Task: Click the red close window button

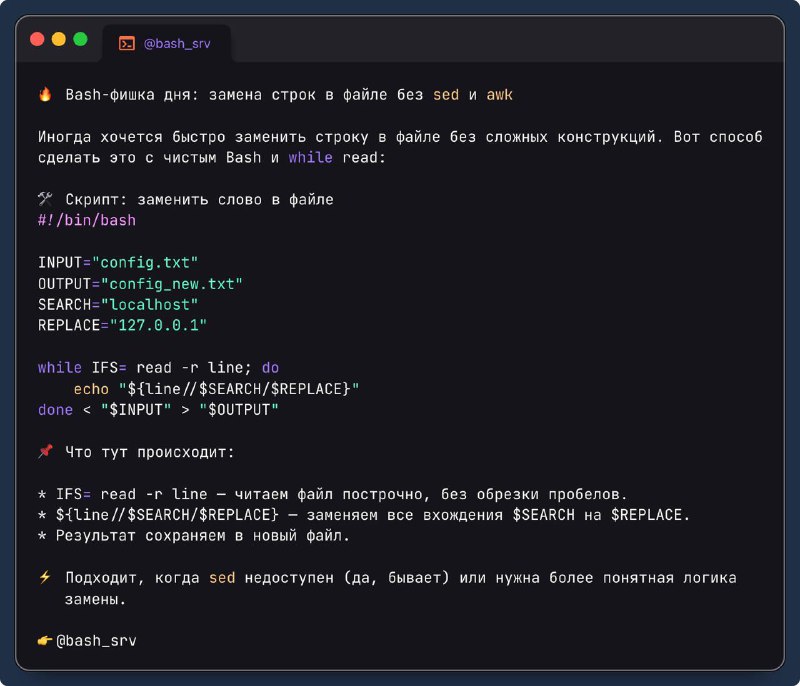Action: (37, 39)
